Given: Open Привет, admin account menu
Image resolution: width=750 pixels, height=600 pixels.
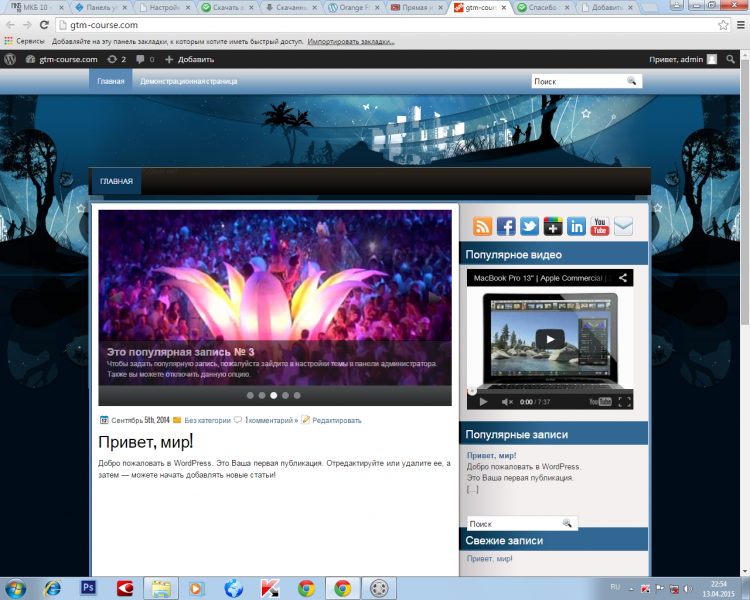Looking at the screenshot, I should [683, 59].
